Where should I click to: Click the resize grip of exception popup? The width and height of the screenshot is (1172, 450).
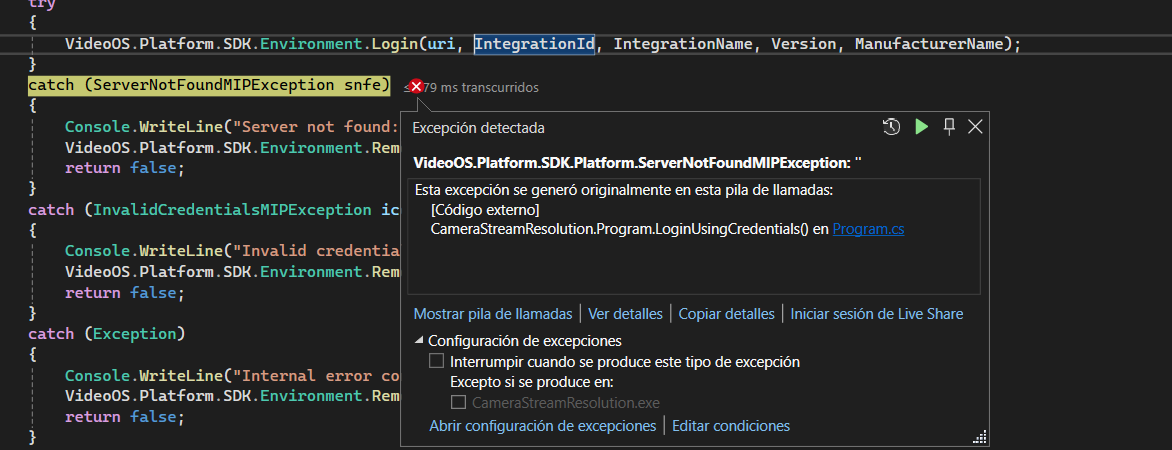point(980,437)
